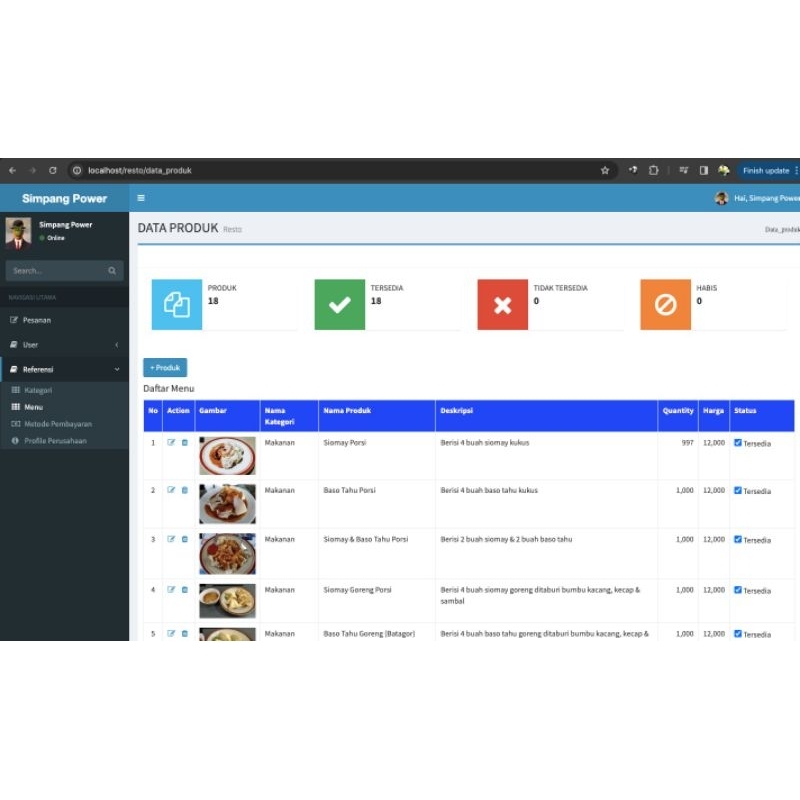Screen dimensions: 800x800
Task: Click the Finish update button
Action: (x=766, y=170)
